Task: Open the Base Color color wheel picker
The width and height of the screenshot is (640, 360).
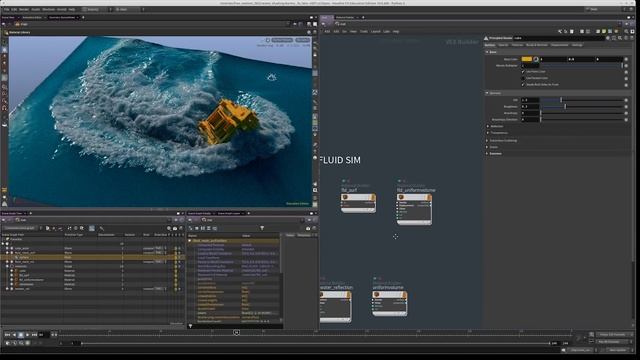Action: [536, 59]
